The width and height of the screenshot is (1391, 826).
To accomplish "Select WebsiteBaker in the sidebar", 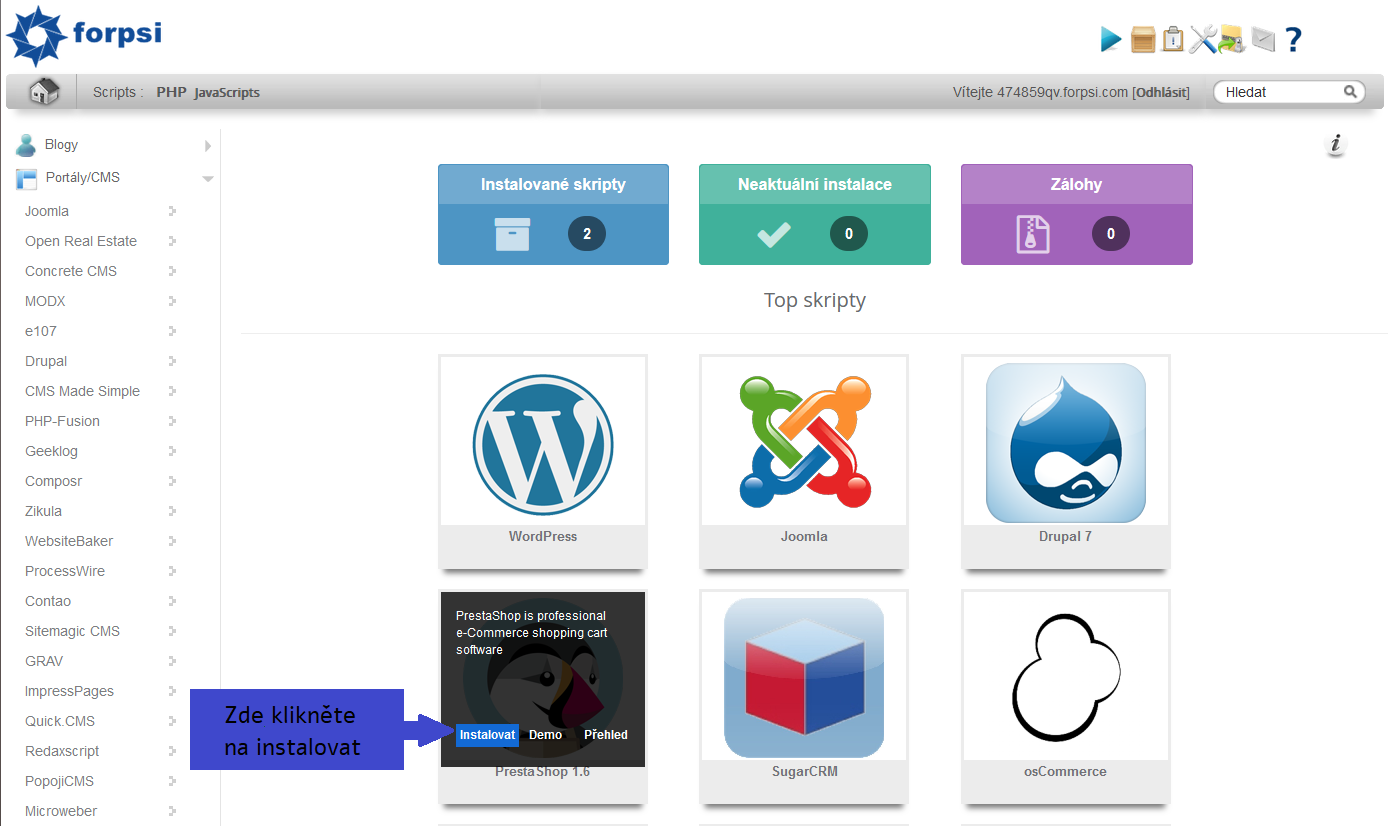I will 69,541.
